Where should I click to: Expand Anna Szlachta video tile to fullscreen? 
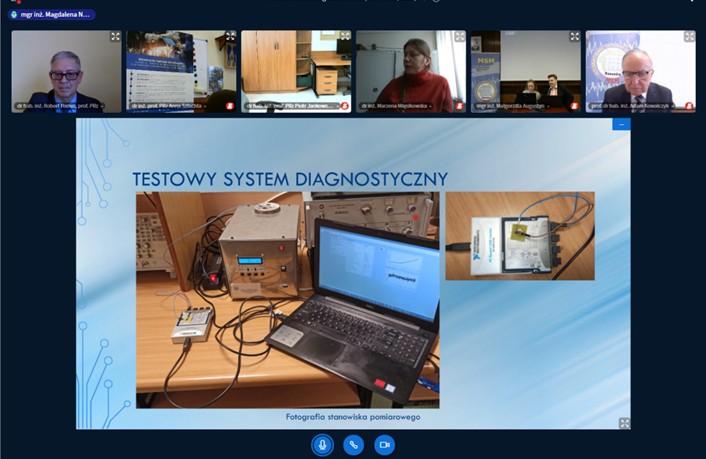point(230,37)
